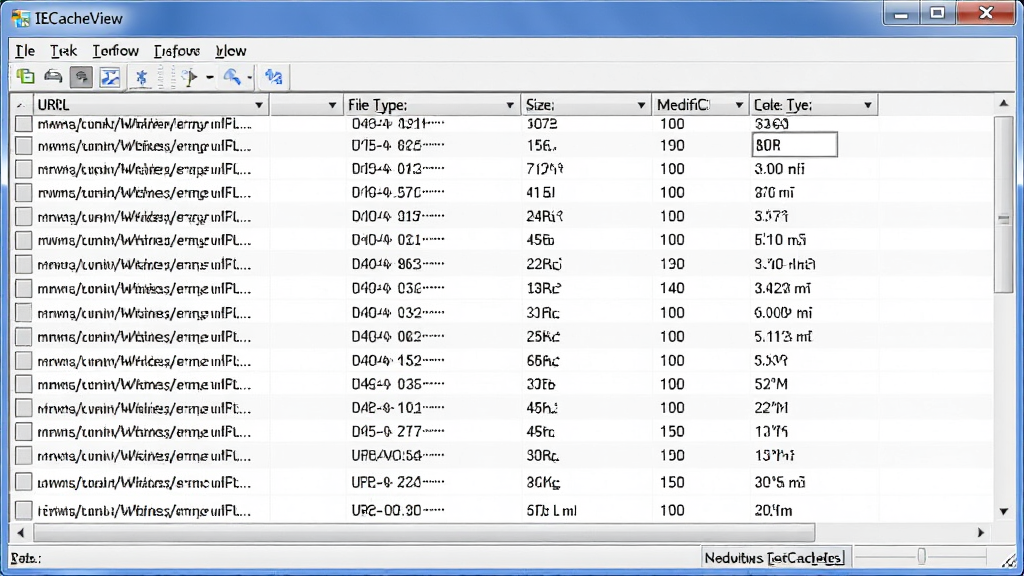
Task: Click the play arrow toolbar icon
Action: click(x=191, y=77)
